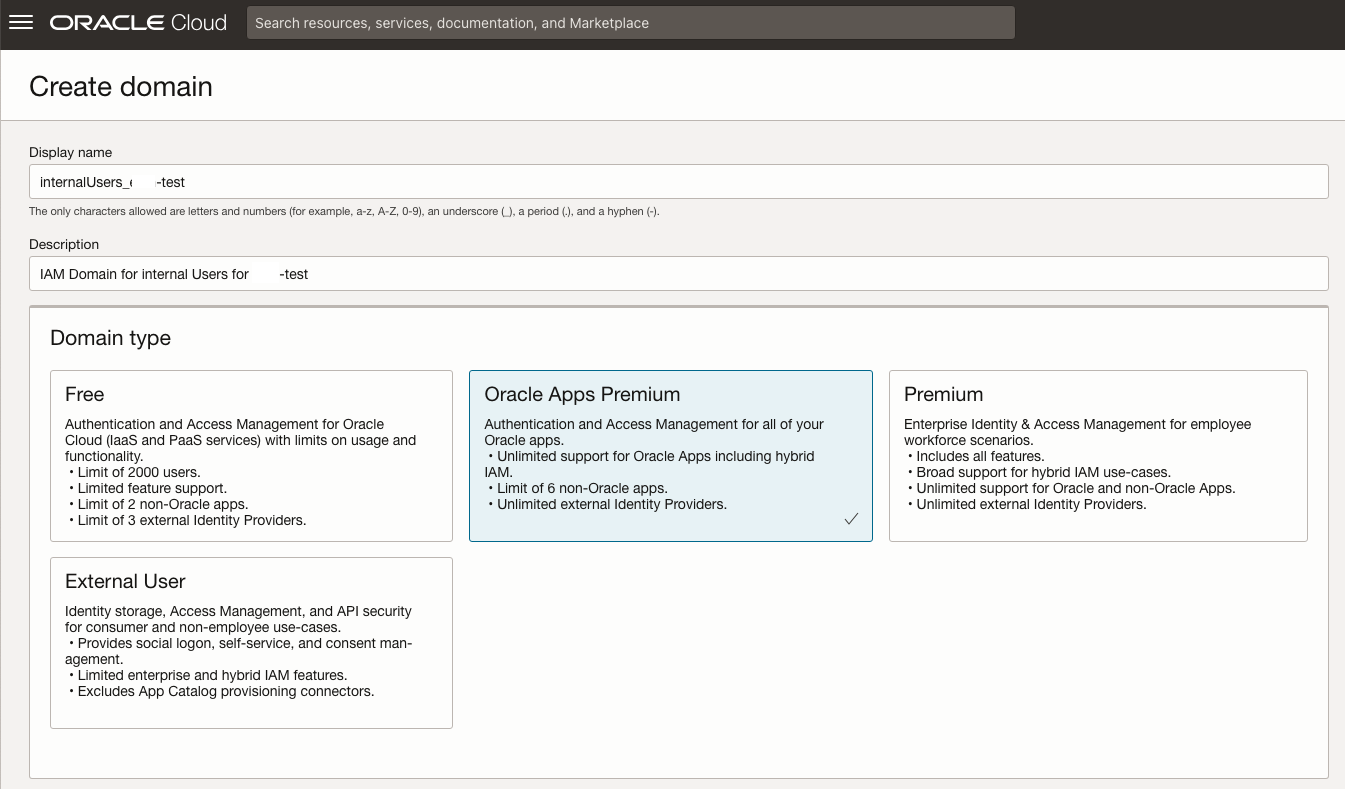This screenshot has width=1345, height=789.
Task: Click the Display name field label
Action: 70,152
